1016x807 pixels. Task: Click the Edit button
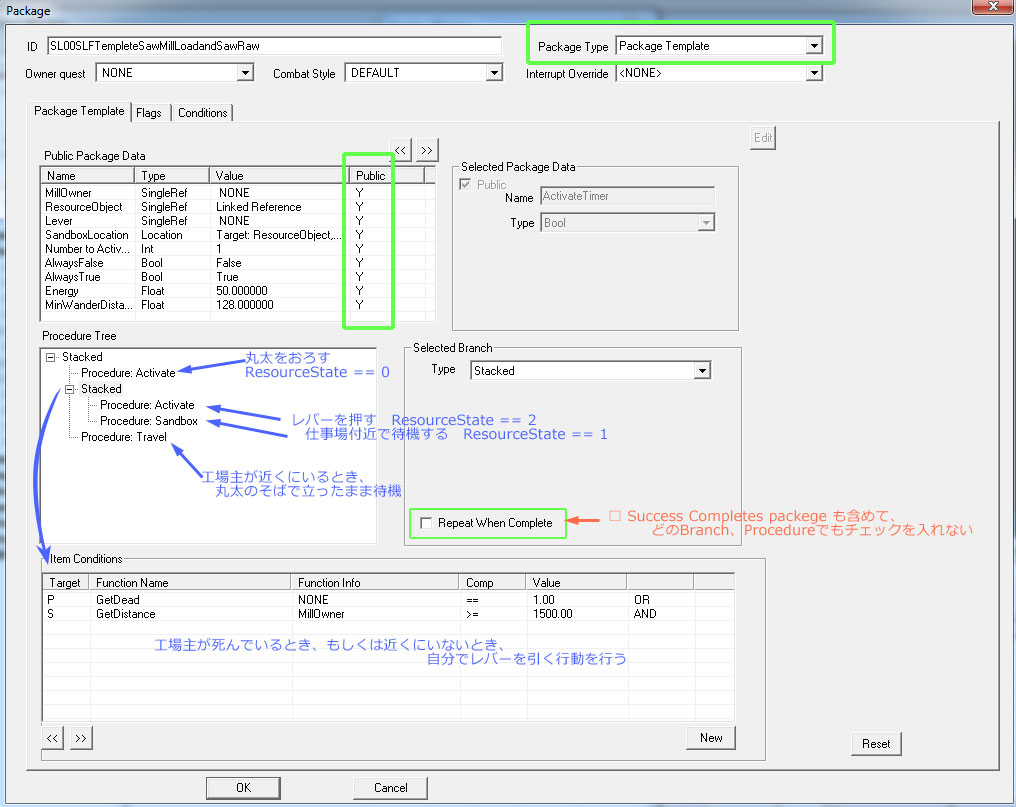[x=763, y=137]
